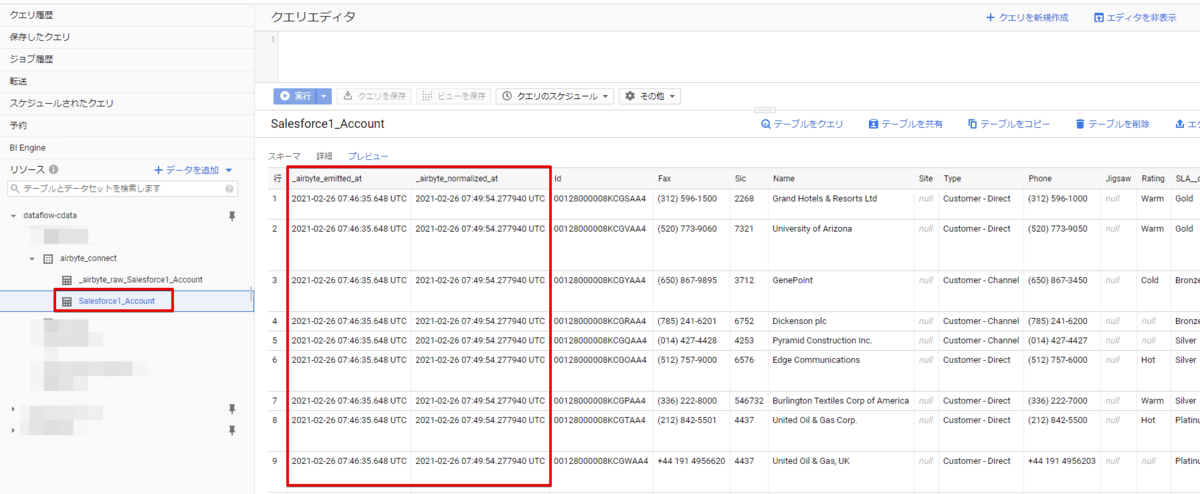This screenshot has width=1200, height=494.
Task: Click テーブルをクエリ link
Action: tap(802, 124)
